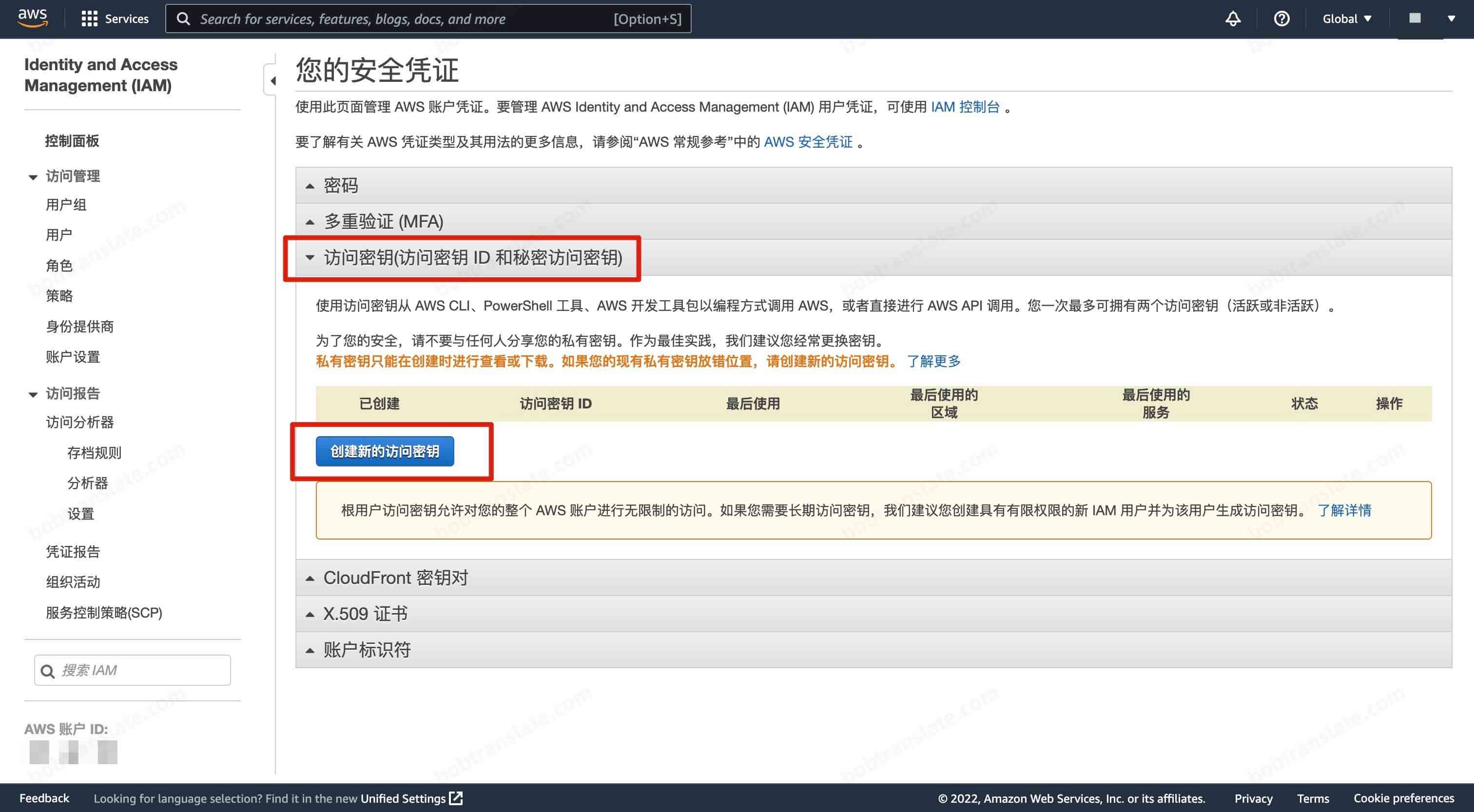The image size is (1474, 812).
Task: Open 组织活动 in sidebar
Action: click(73, 582)
